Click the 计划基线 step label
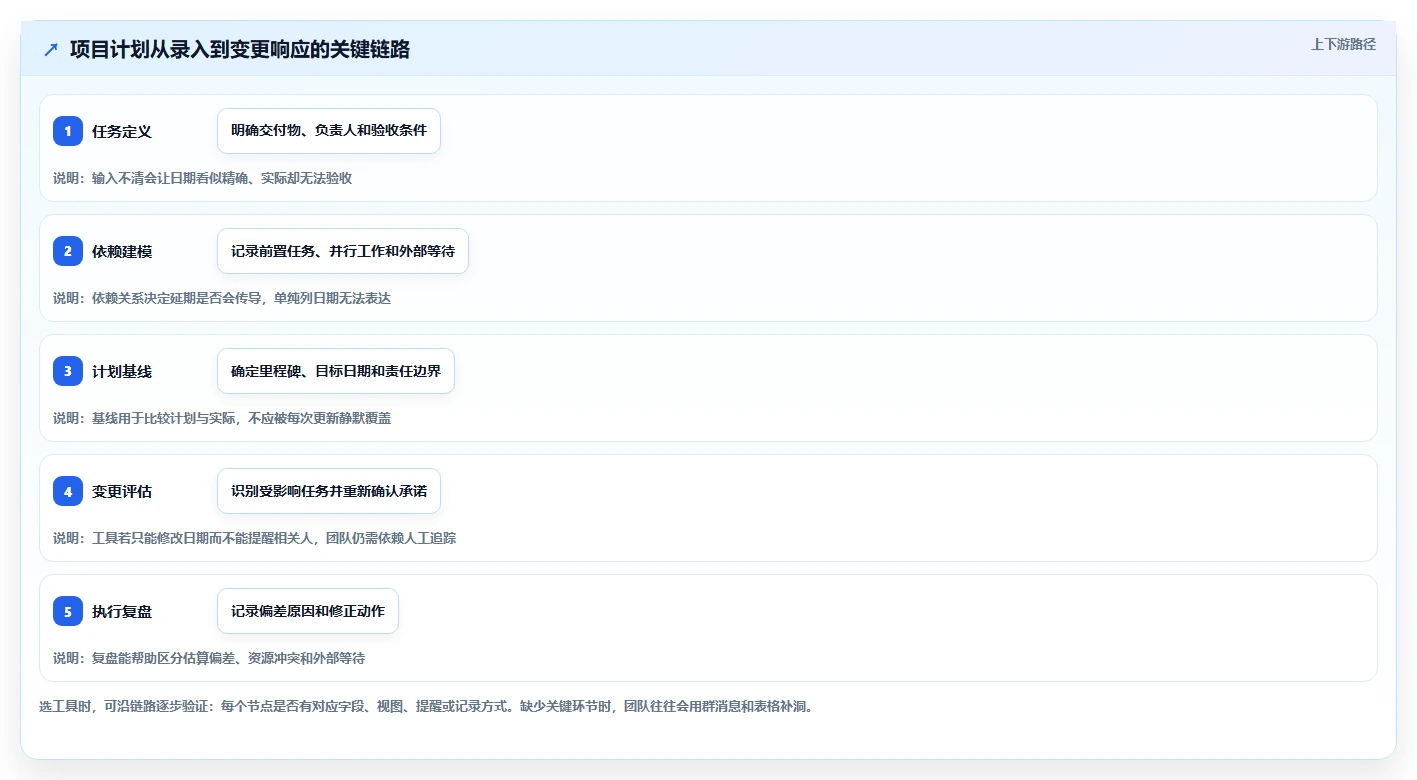1417x780 pixels. click(x=122, y=371)
